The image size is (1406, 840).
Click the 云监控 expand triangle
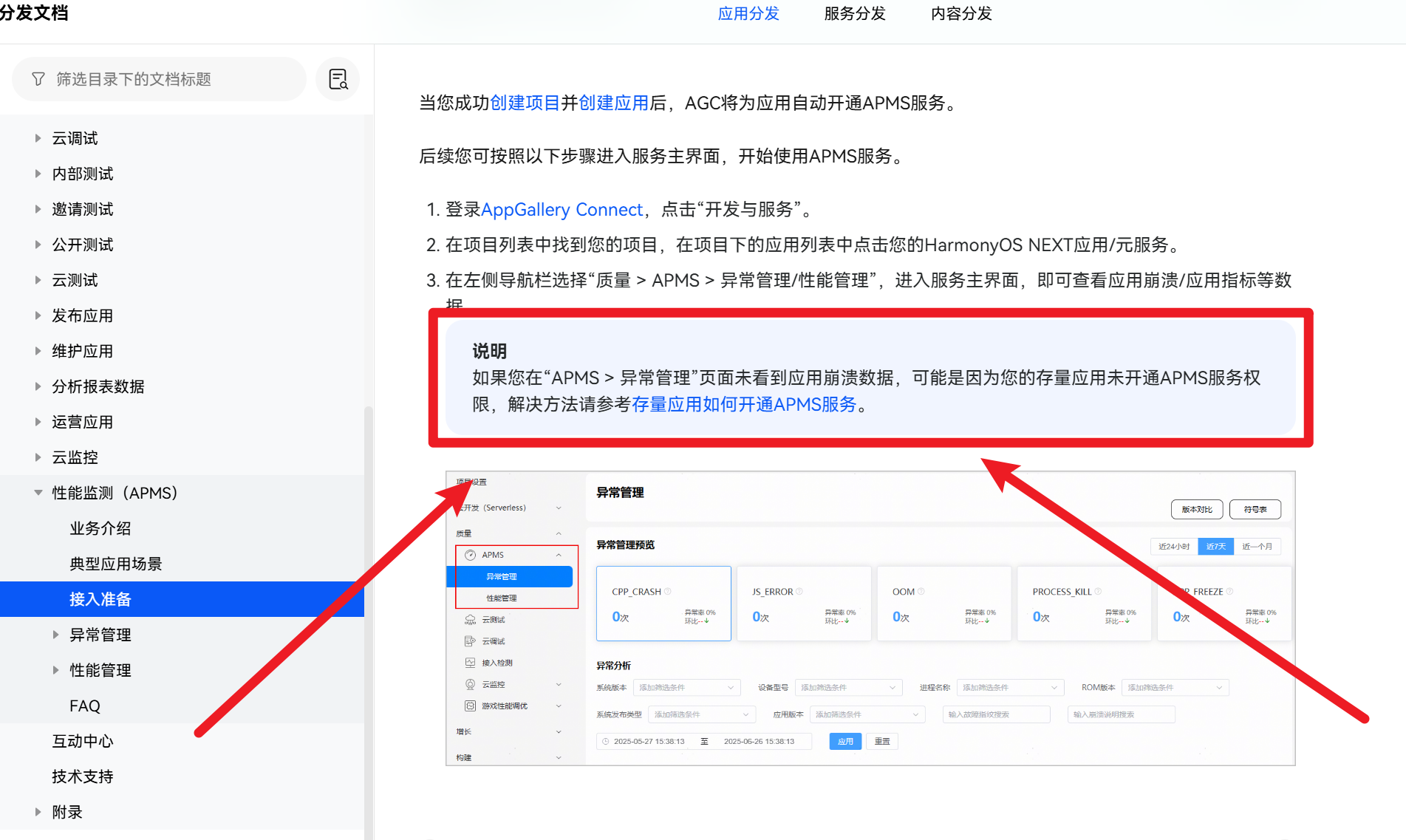38,457
